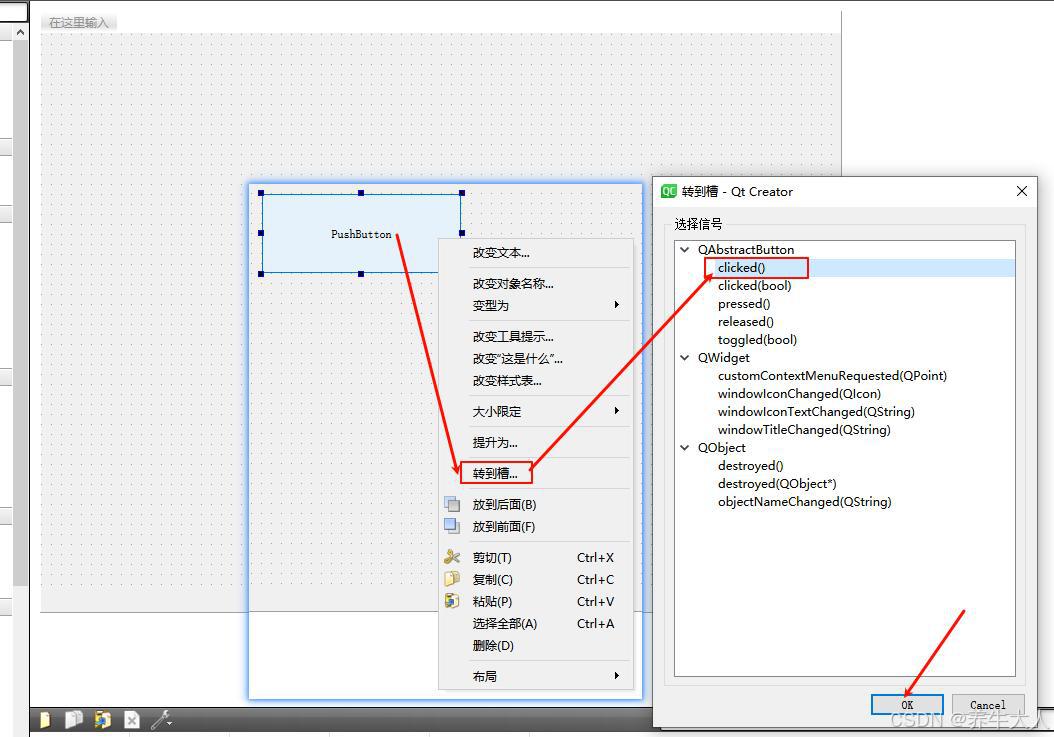Select objectNameChanged(QString) signal

tap(805, 502)
